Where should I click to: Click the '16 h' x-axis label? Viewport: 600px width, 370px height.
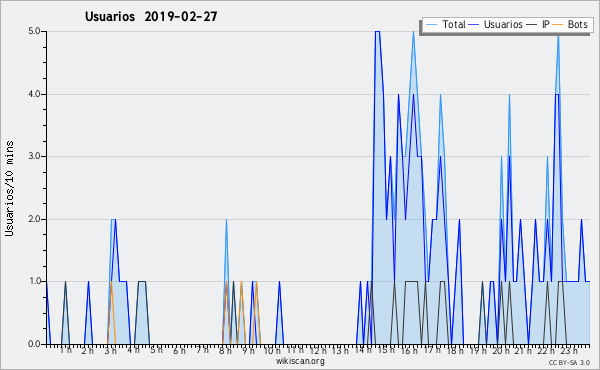point(409,351)
